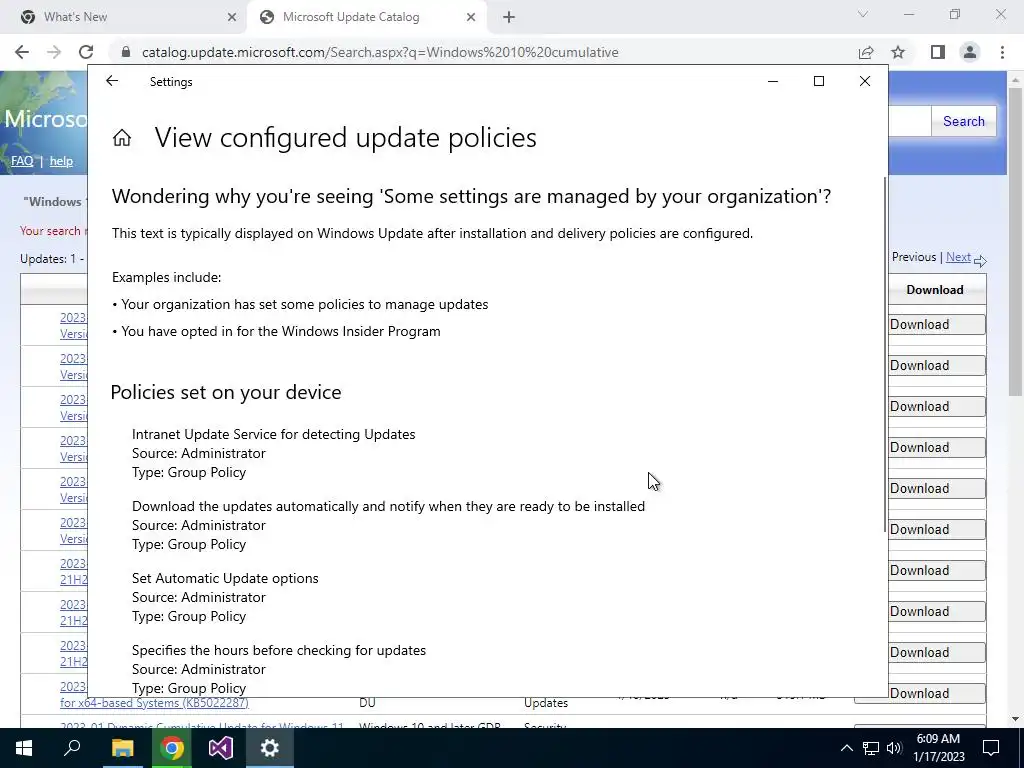Open Windows Start menu
The image size is (1024, 768).
pyautogui.click(x=24, y=748)
